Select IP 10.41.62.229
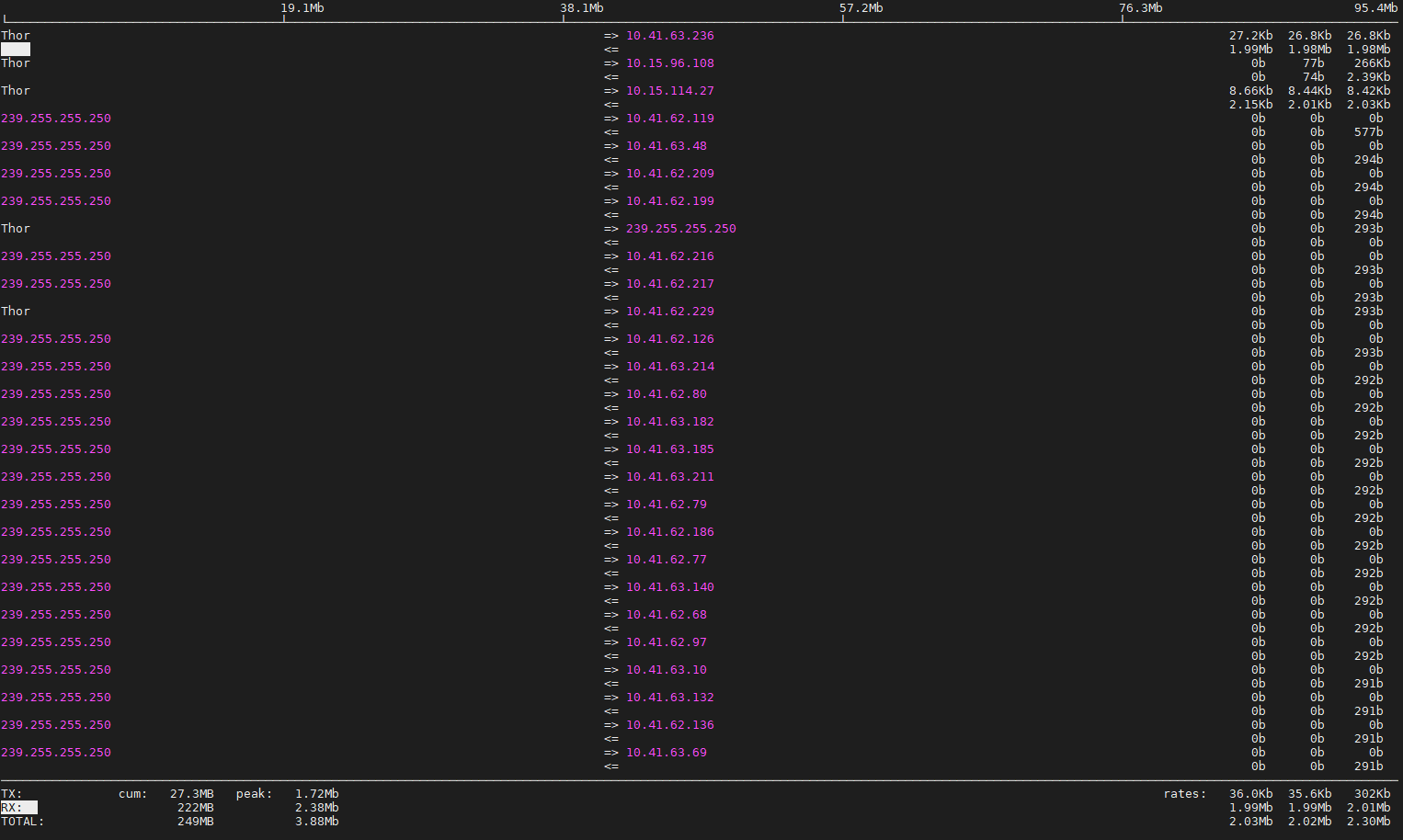 point(670,312)
